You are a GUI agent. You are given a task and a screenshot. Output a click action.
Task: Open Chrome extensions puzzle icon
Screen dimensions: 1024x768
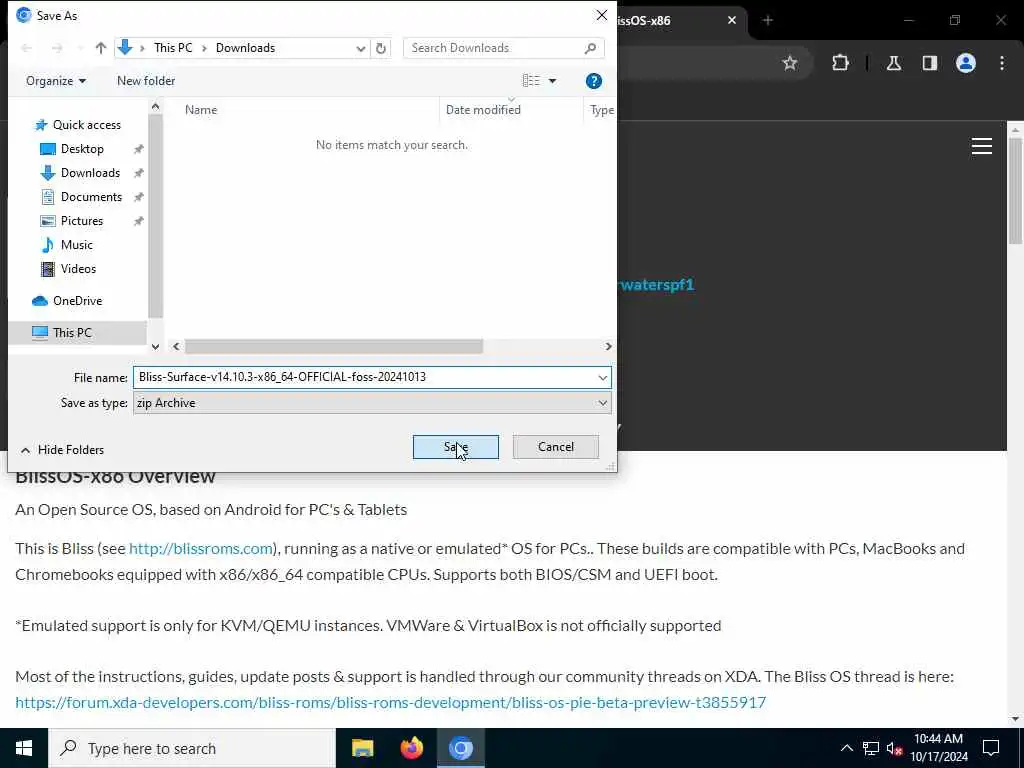tap(840, 63)
